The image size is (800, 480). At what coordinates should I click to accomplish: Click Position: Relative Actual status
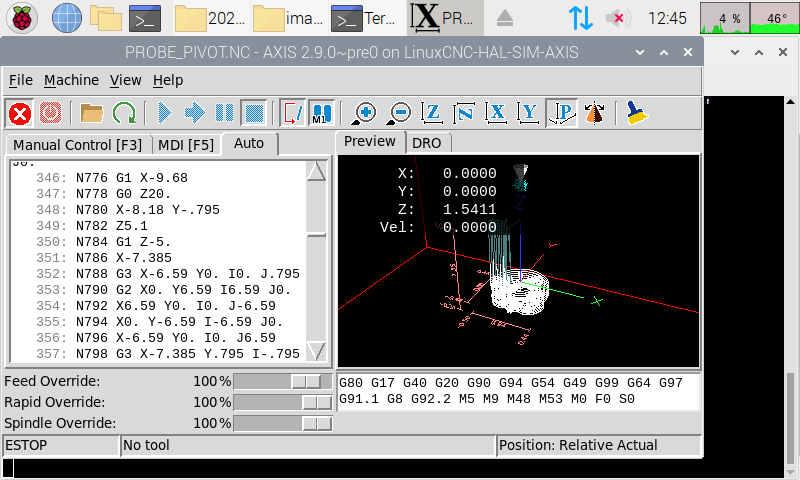click(x=599, y=445)
